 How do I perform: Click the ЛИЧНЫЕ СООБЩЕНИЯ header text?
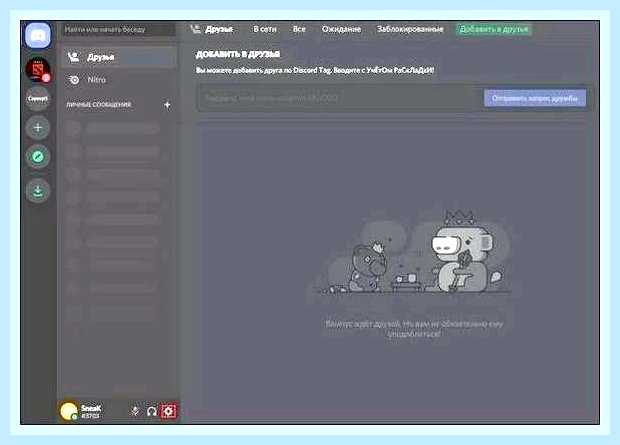click(x=98, y=105)
